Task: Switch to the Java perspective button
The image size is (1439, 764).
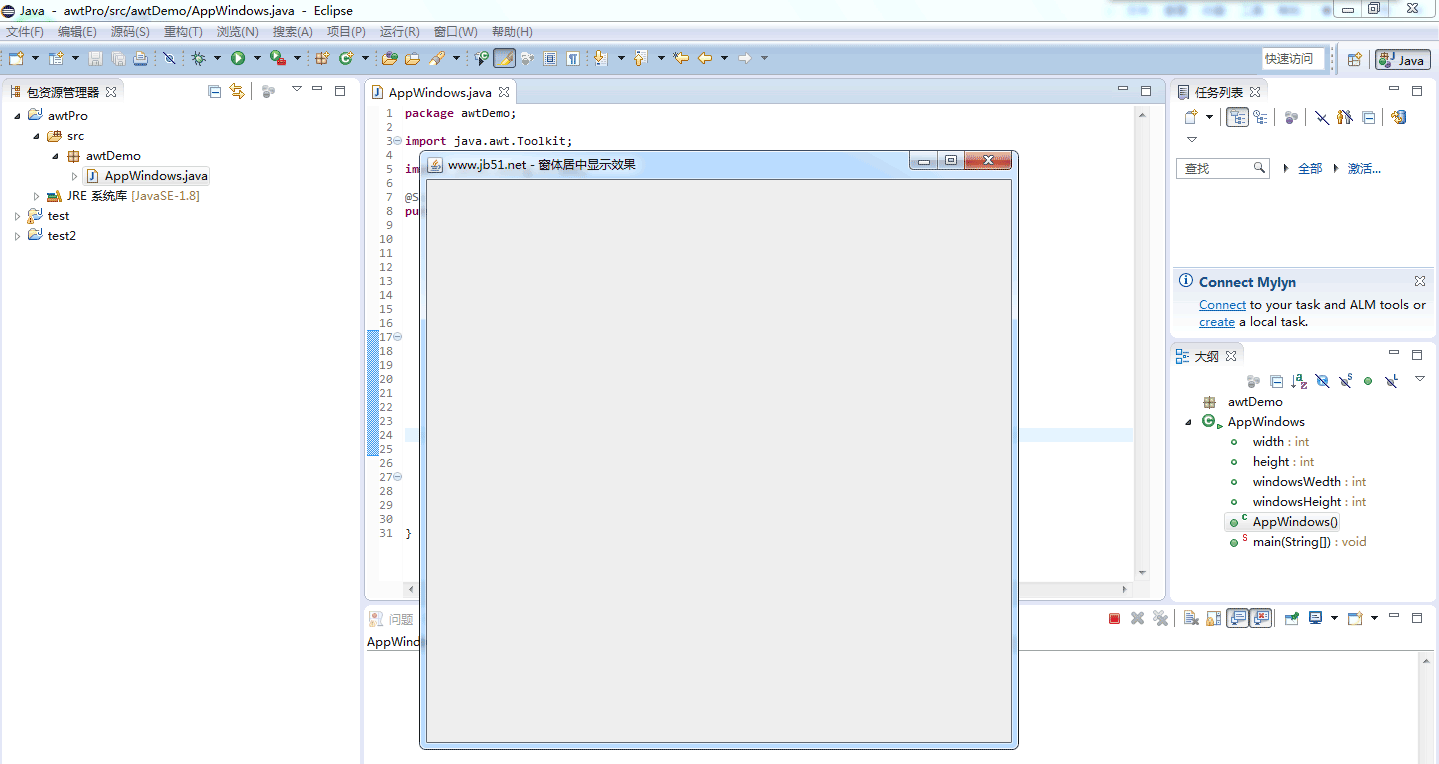Action: [x=1402, y=58]
